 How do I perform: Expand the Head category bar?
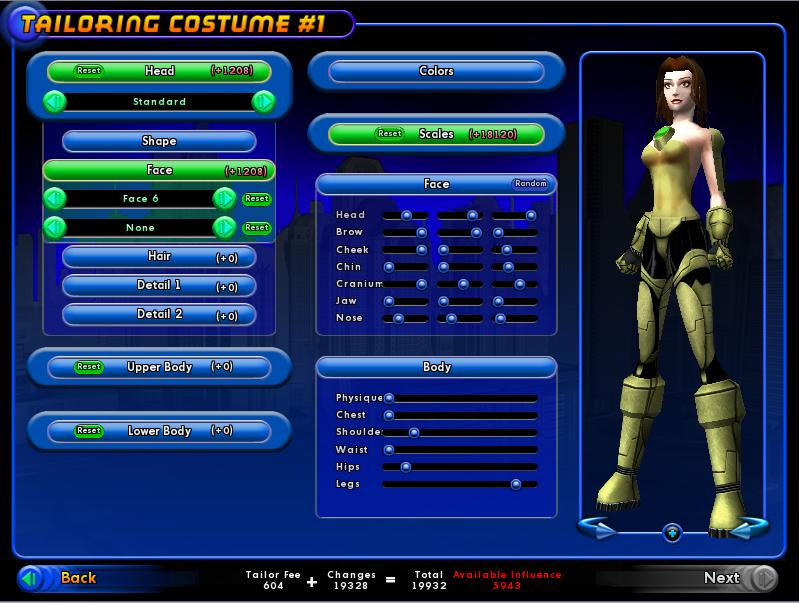(159, 71)
